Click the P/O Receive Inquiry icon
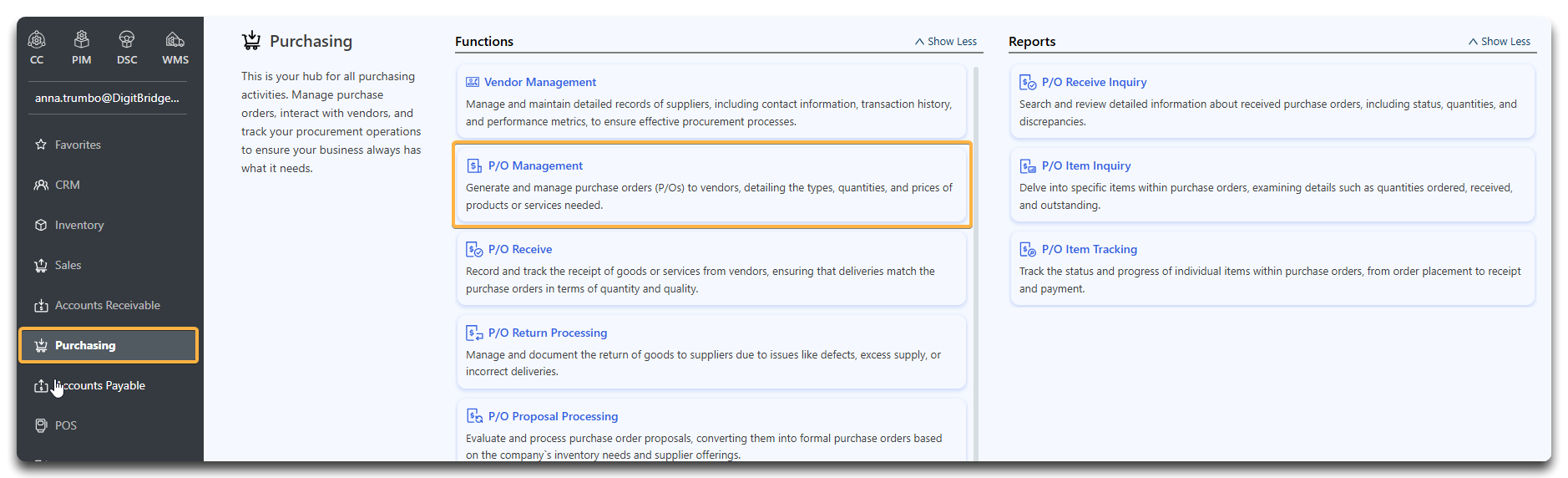The height and width of the screenshot is (478, 1568). [1028, 82]
